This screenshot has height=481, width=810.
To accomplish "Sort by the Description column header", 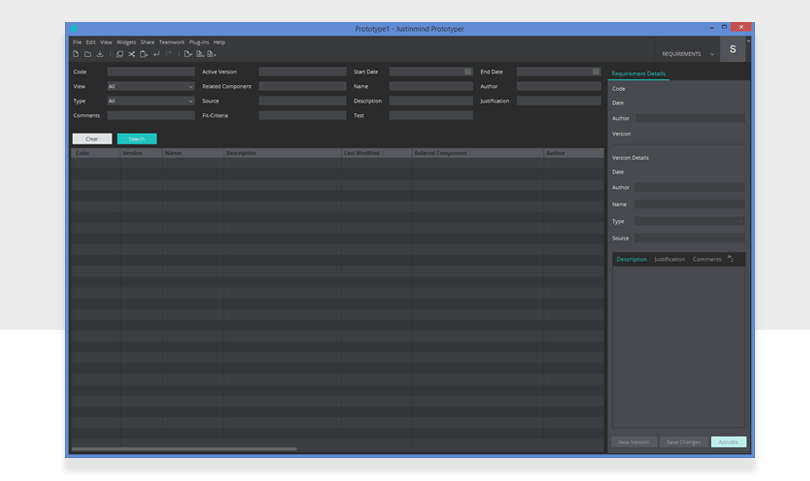I will pos(282,153).
